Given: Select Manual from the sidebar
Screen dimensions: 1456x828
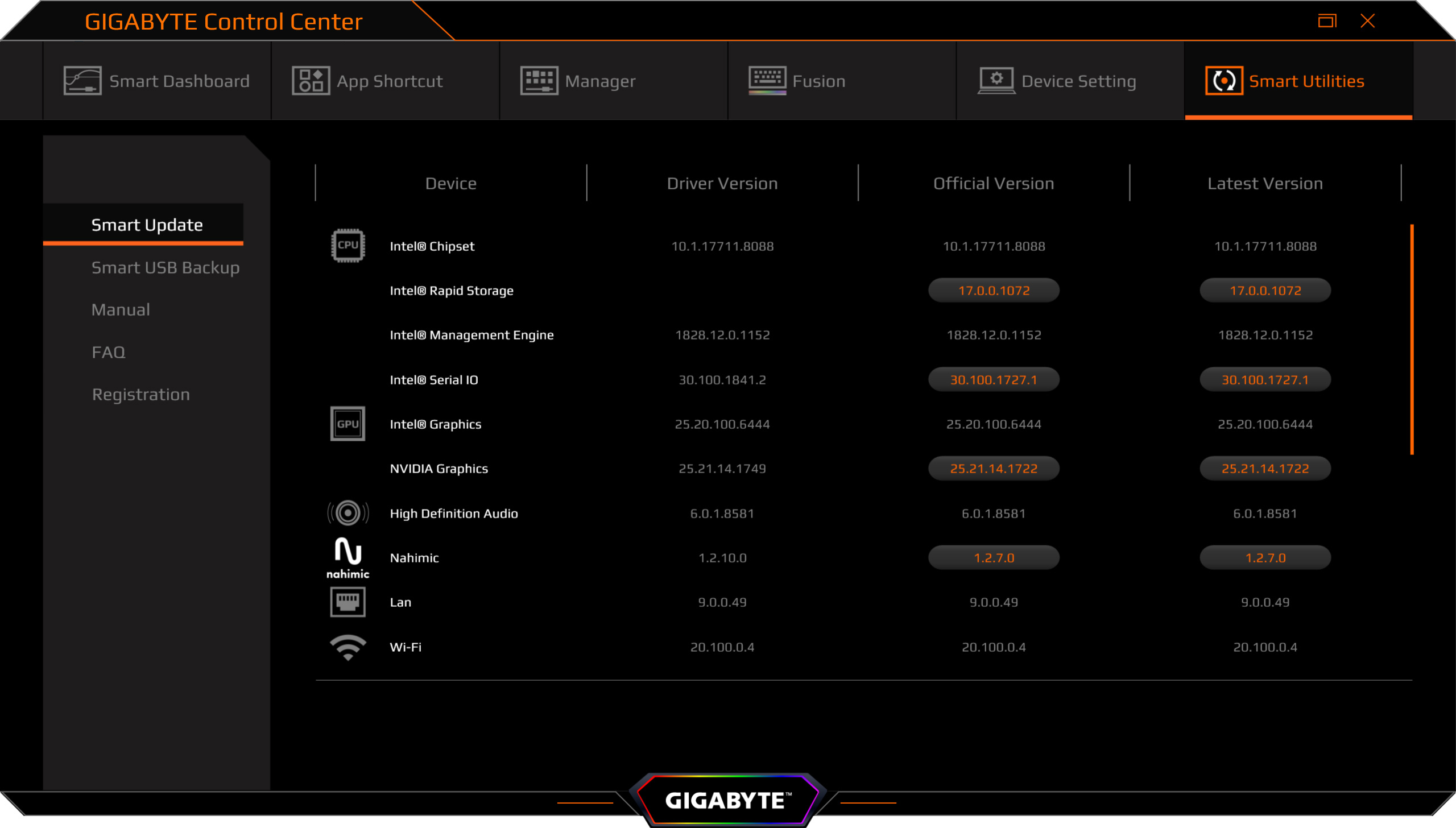Looking at the screenshot, I should tap(121, 310).
